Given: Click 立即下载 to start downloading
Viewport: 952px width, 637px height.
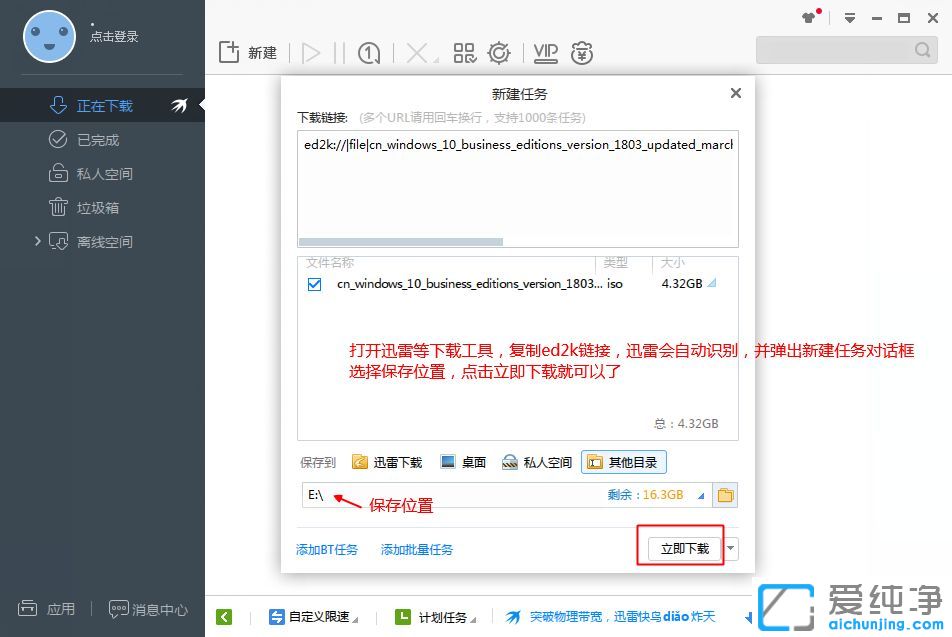Looking at the screenshot, I should tap(682, 548).
